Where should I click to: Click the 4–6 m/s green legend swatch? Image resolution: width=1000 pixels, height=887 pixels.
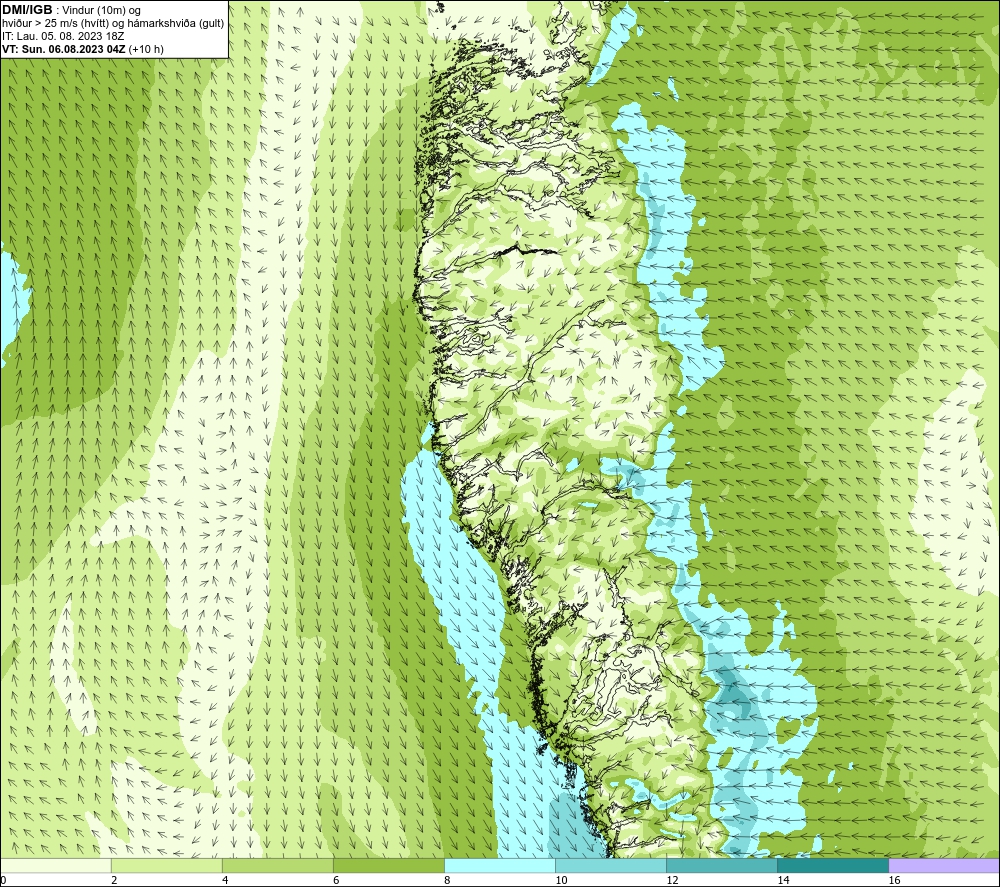pyautogui.click(x=277, y=865)
